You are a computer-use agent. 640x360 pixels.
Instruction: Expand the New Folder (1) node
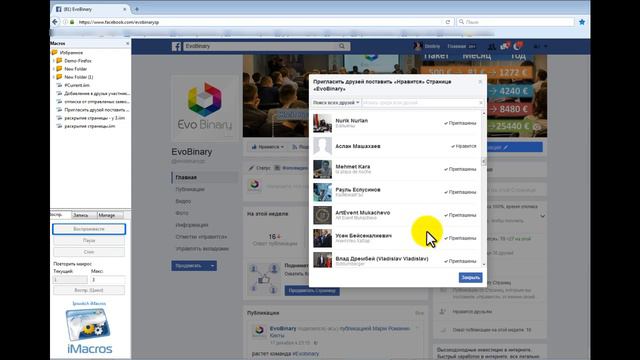[x=53, y=77]
